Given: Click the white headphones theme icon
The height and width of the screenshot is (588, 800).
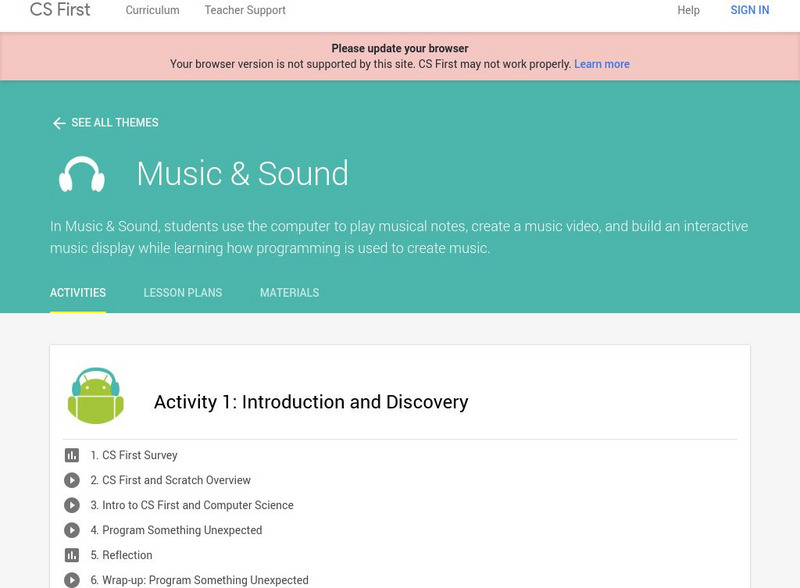Looking at the screenshot, I should coord(82,174).
